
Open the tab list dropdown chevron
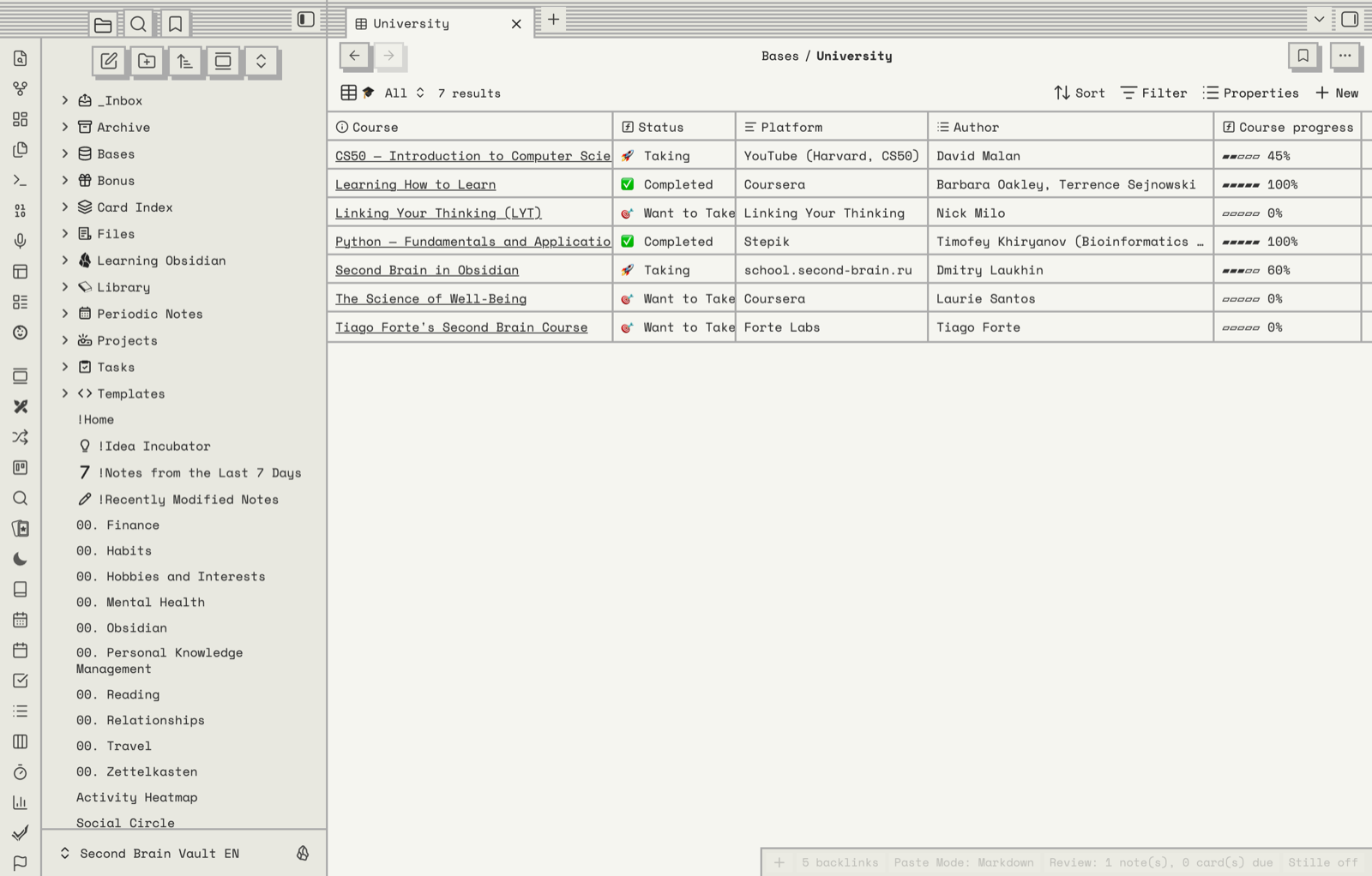(1319, 19)
